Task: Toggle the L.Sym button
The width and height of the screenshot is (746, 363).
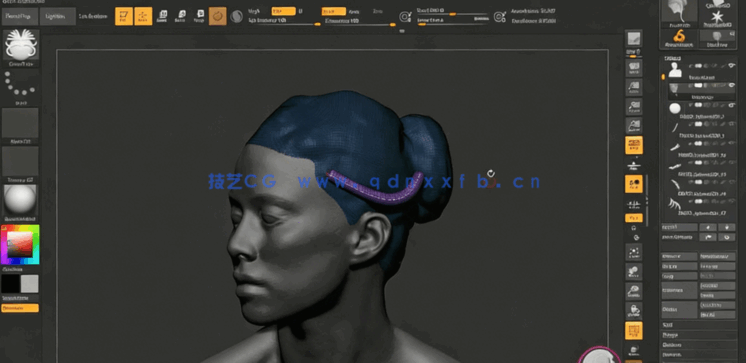Action: (x=634, y=205)
